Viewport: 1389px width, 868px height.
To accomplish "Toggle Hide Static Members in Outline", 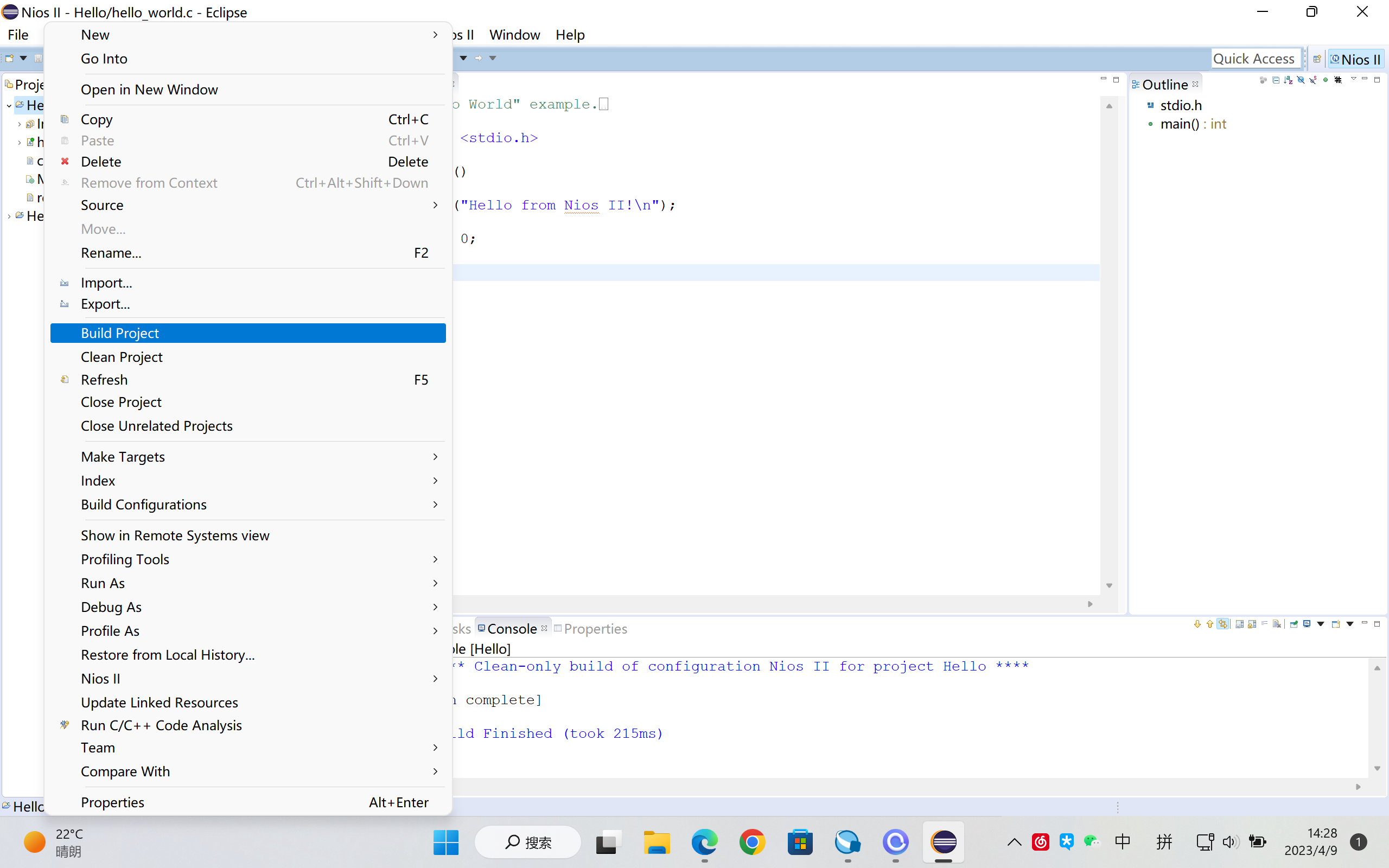I will point(1313,80).
